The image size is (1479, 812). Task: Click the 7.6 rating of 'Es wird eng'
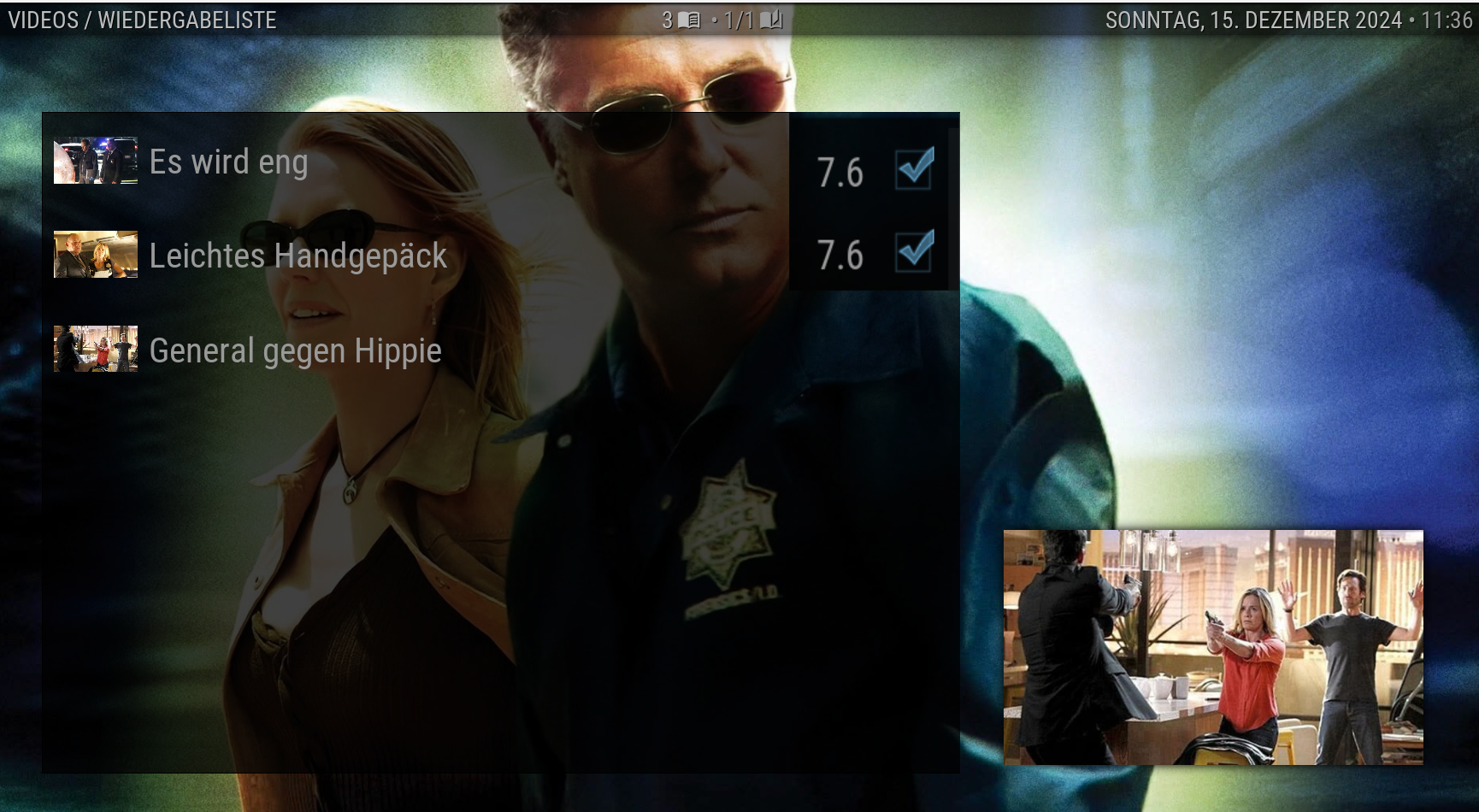click(x=840, y=173)
